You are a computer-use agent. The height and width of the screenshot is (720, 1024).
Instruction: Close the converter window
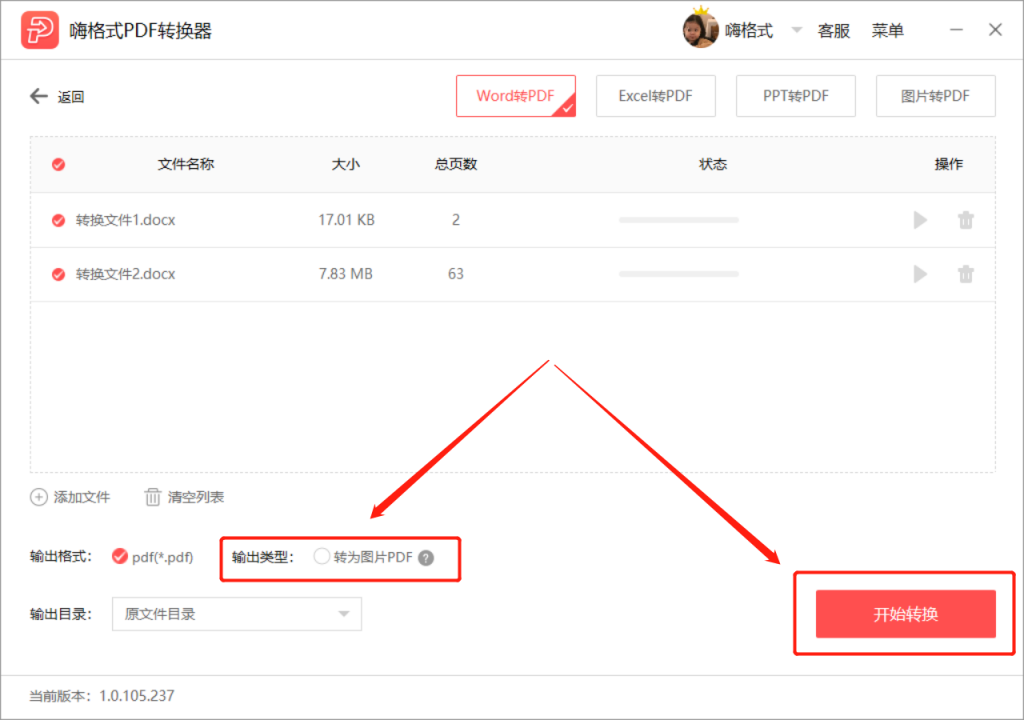pos(995,30)
